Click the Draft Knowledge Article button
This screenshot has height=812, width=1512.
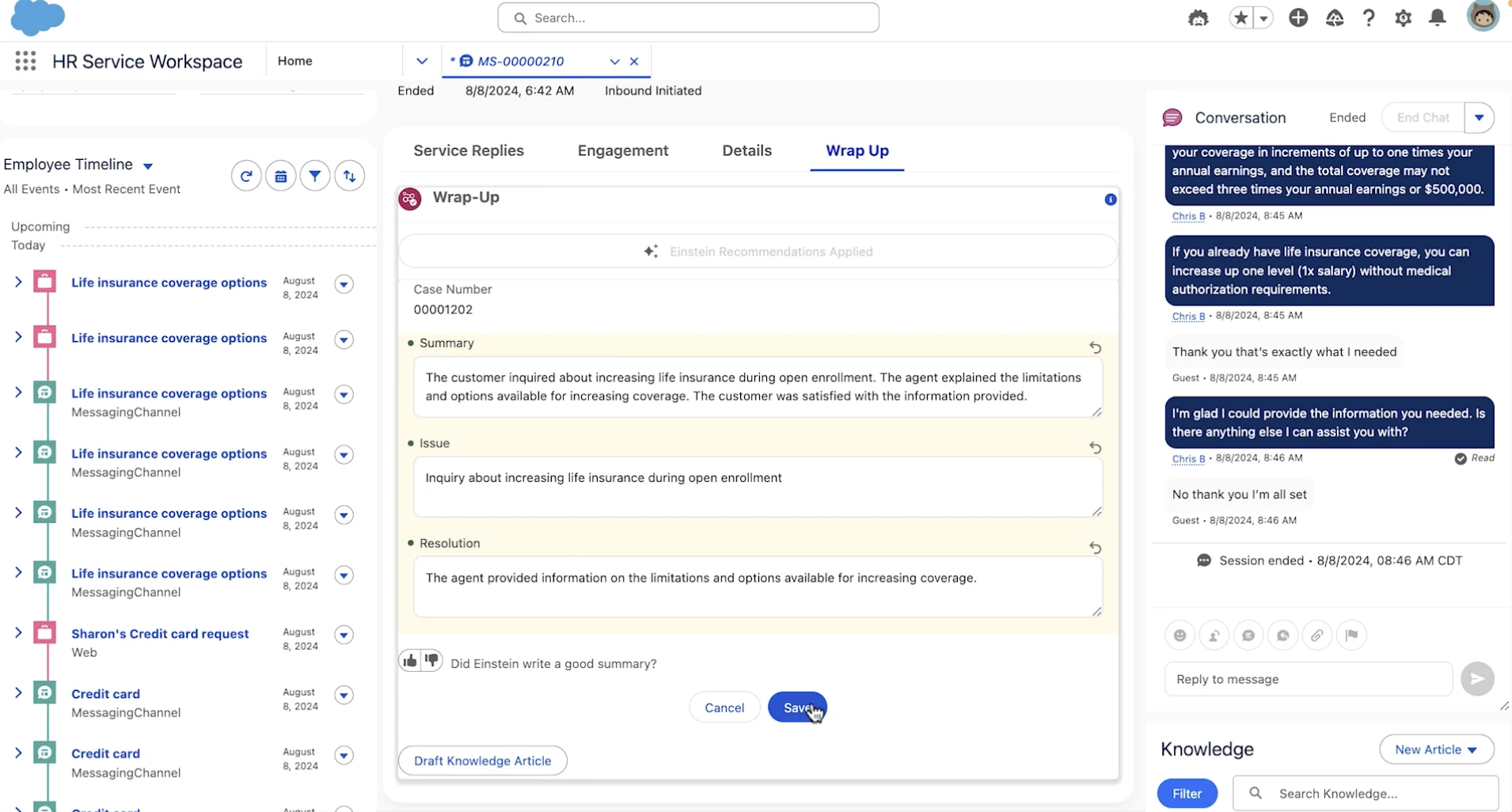tap(482, 761)
